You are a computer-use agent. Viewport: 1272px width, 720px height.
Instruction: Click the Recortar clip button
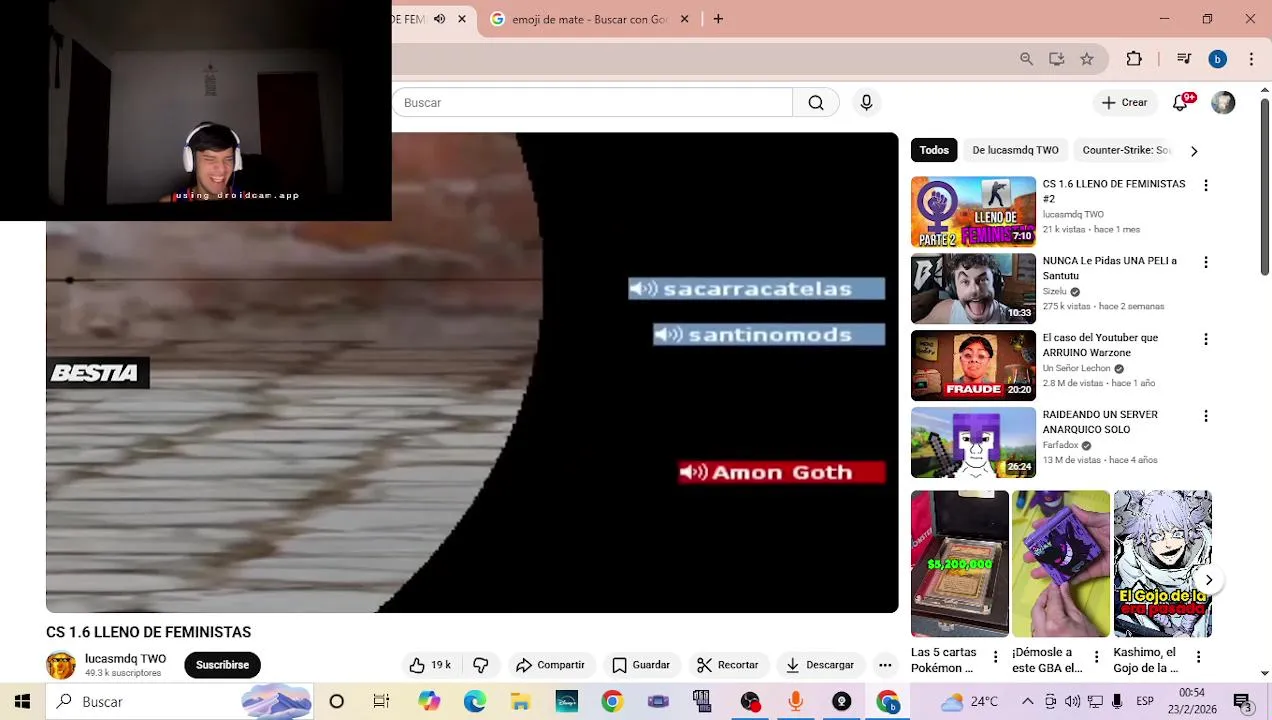727,665
